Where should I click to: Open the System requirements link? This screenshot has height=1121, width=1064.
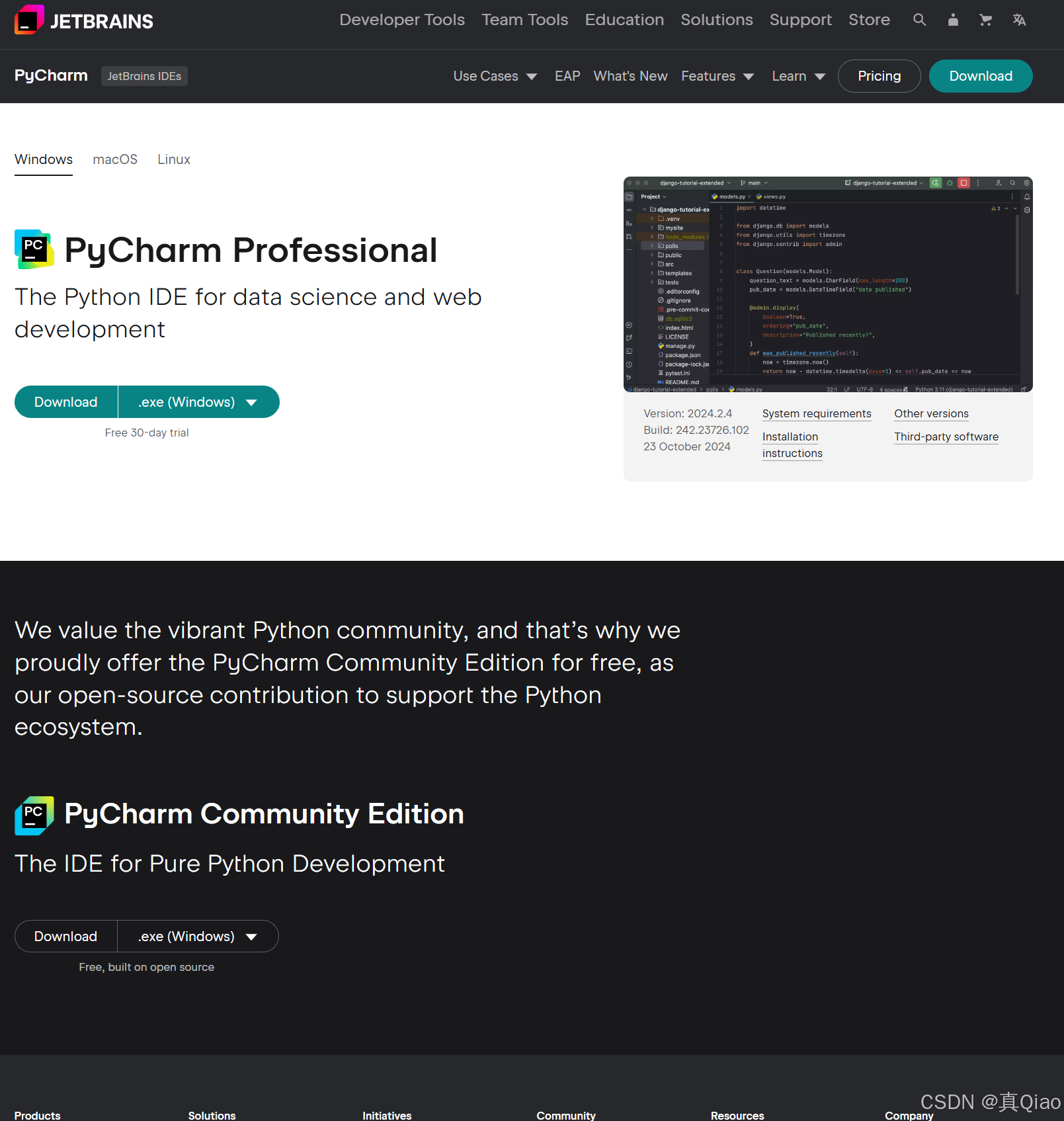(817, 413)
